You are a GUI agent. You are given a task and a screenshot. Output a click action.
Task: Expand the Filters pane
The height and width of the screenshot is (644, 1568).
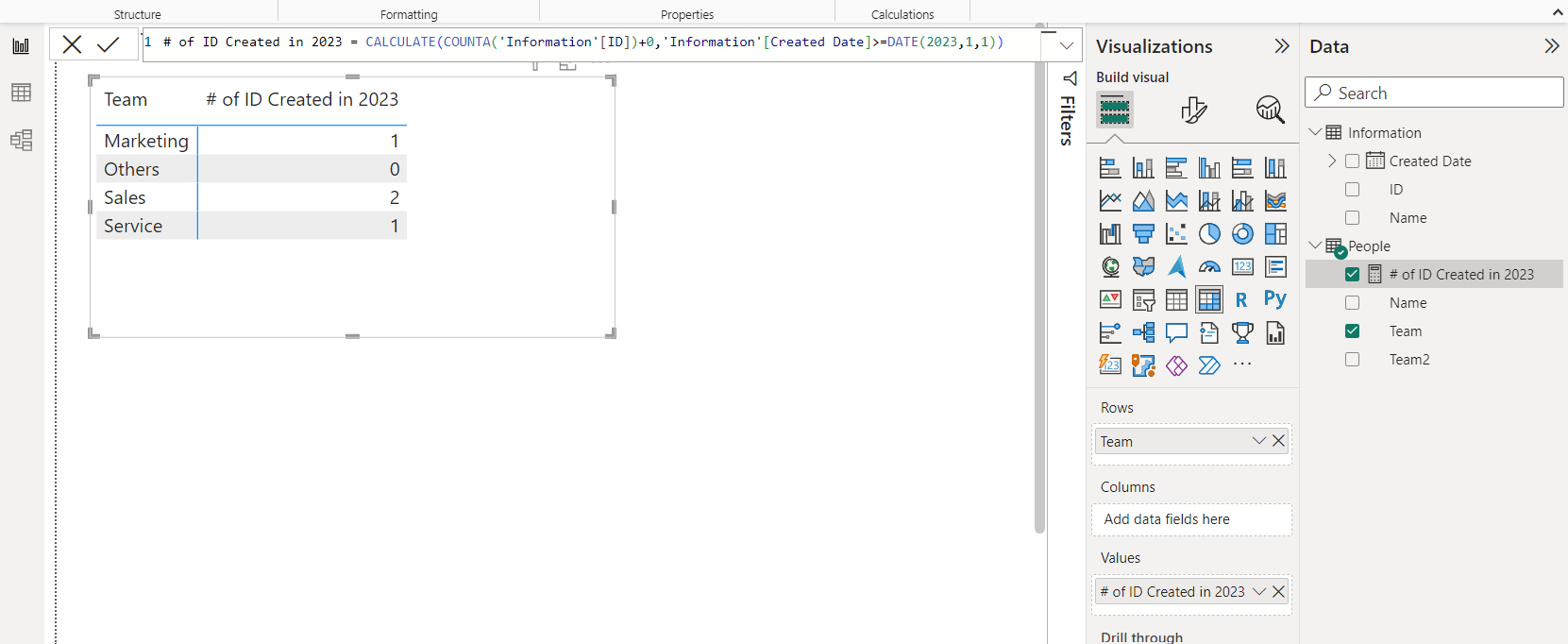(x=1069, y=79)
